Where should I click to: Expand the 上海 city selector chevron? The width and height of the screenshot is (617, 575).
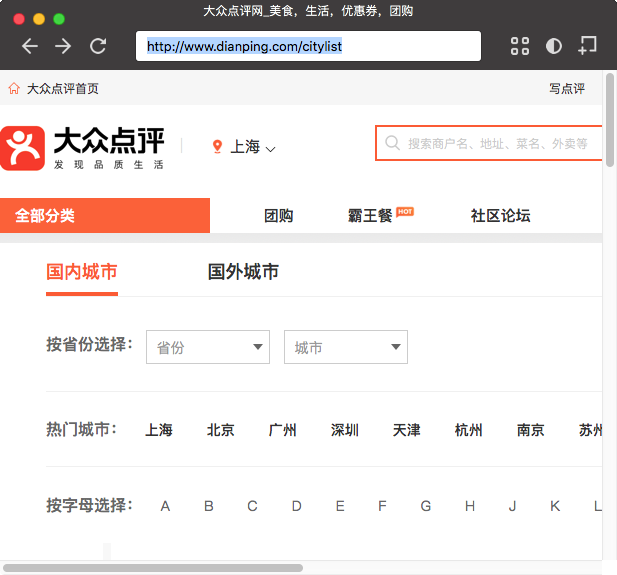click(x=270, y=149)
